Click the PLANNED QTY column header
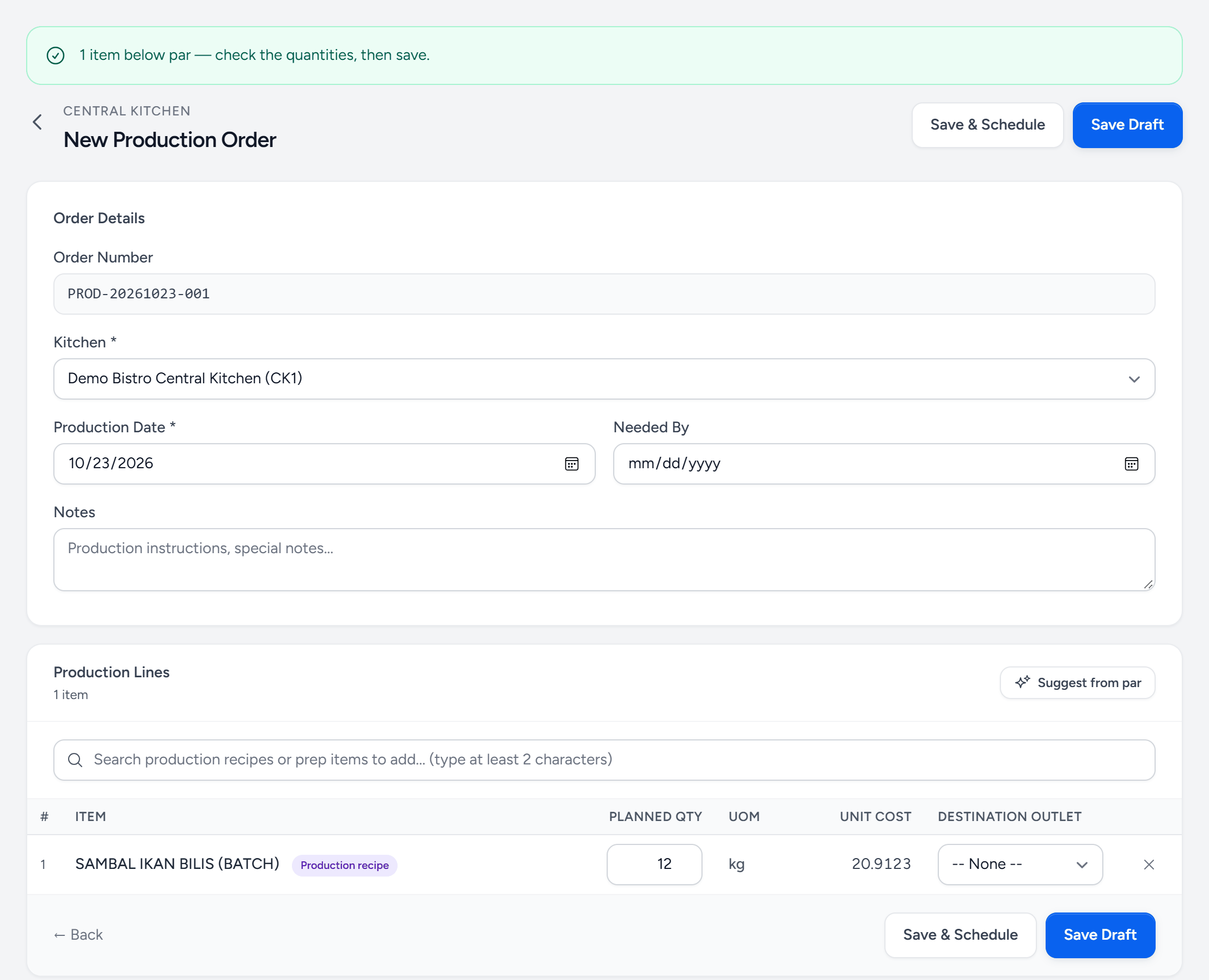This screenshot has width=1209, height=980. [x=655, y=816]
